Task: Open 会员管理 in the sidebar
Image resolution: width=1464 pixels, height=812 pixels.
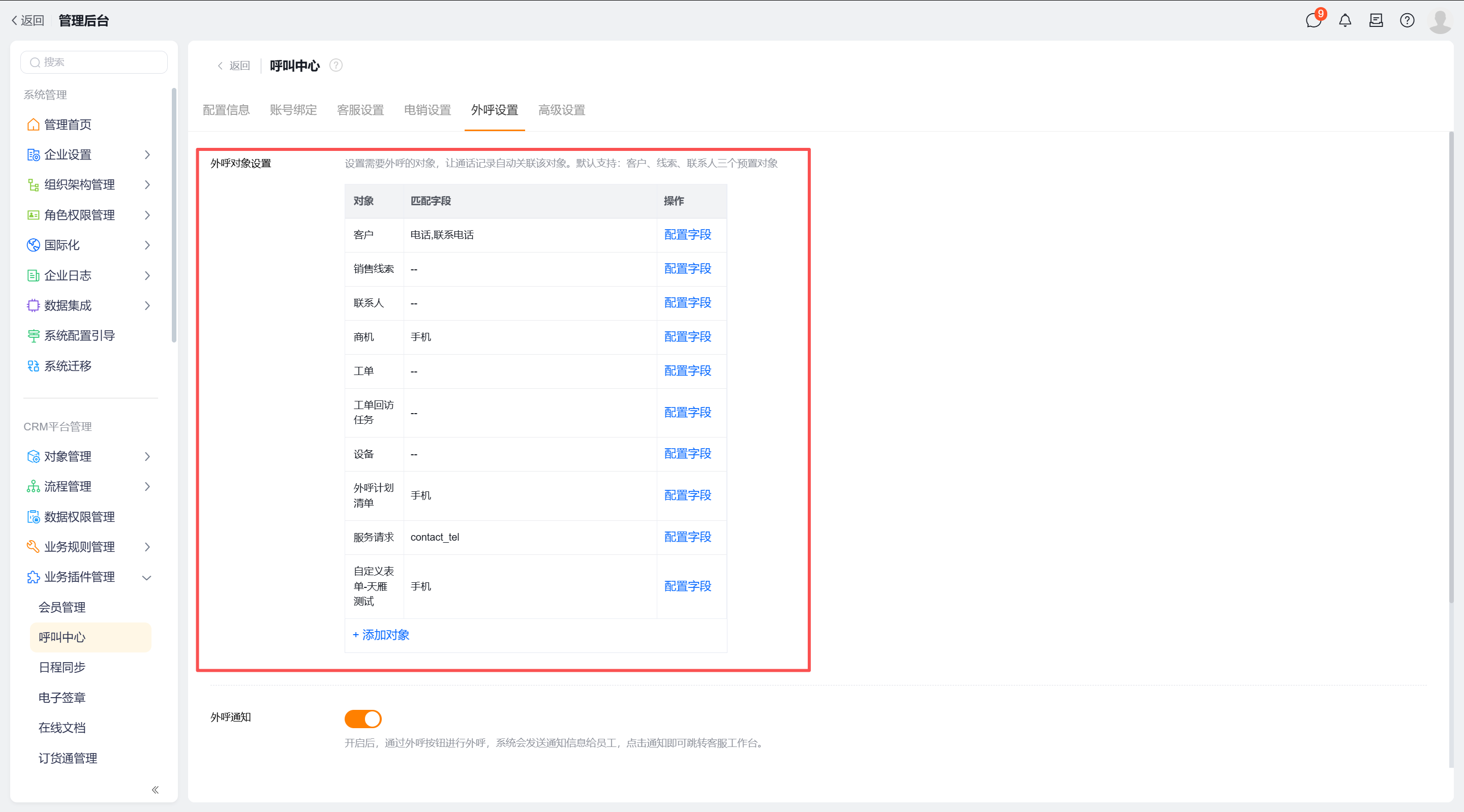Action: [x=62, y=607]
